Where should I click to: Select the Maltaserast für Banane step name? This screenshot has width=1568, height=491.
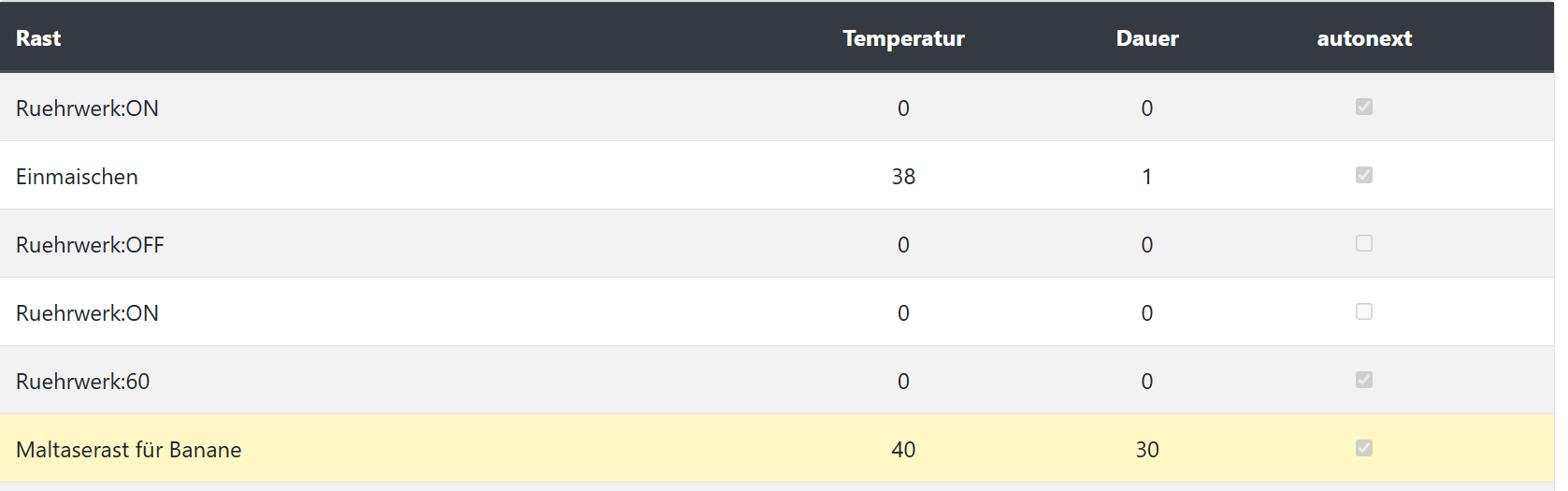(128, 450)
